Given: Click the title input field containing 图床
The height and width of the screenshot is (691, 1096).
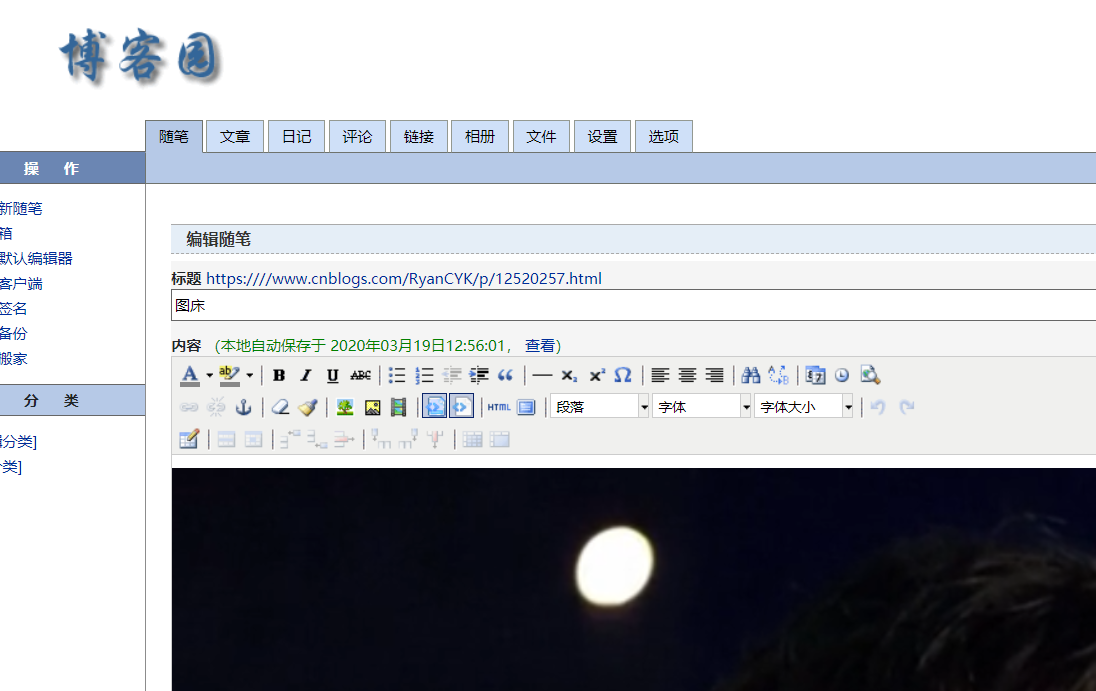Looking at the screenshot, I should pyautogui.click(x=633, y=305).
